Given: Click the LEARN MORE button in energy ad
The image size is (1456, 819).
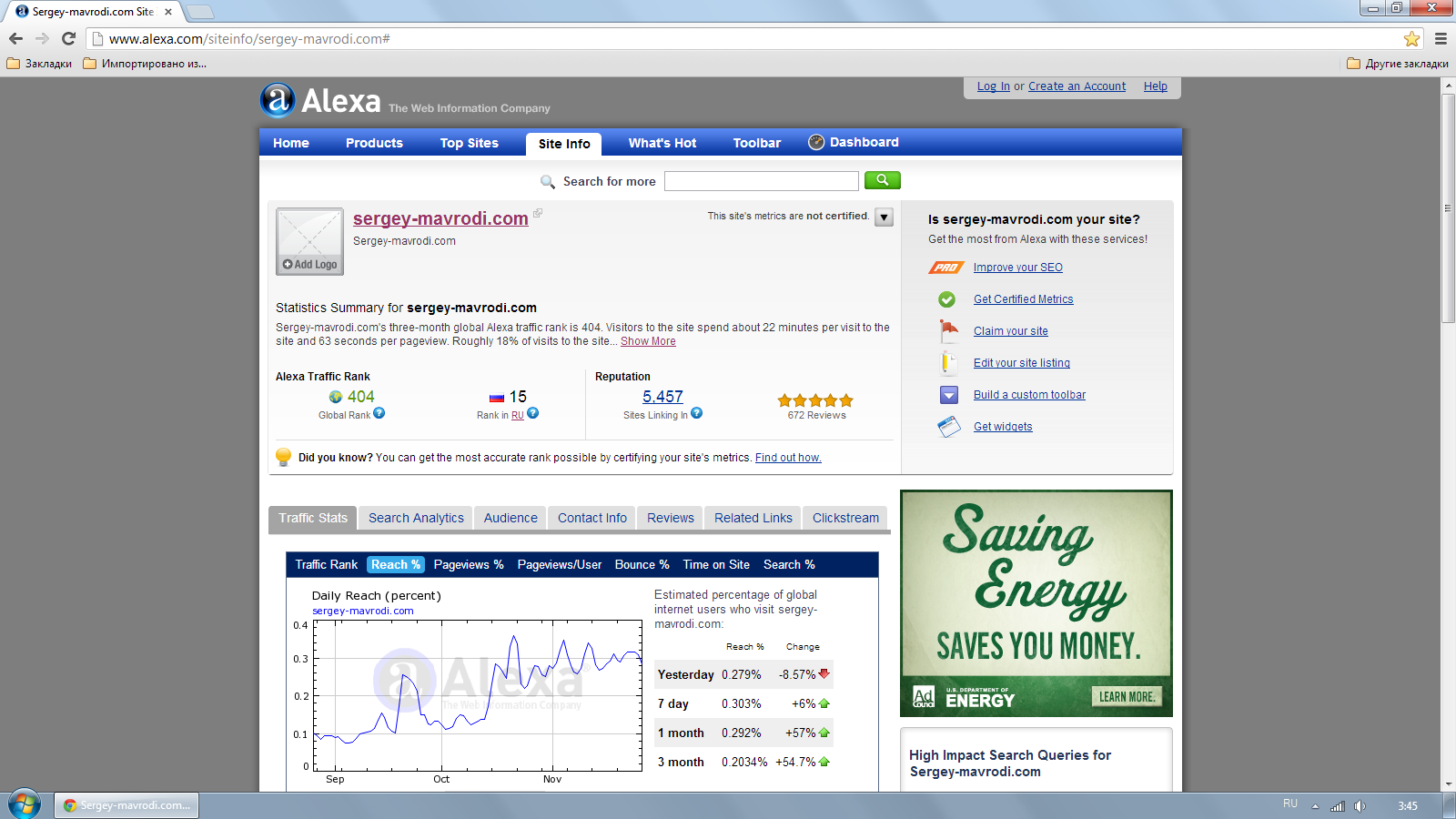Looking at the screenshot, I should point(1127,697).
